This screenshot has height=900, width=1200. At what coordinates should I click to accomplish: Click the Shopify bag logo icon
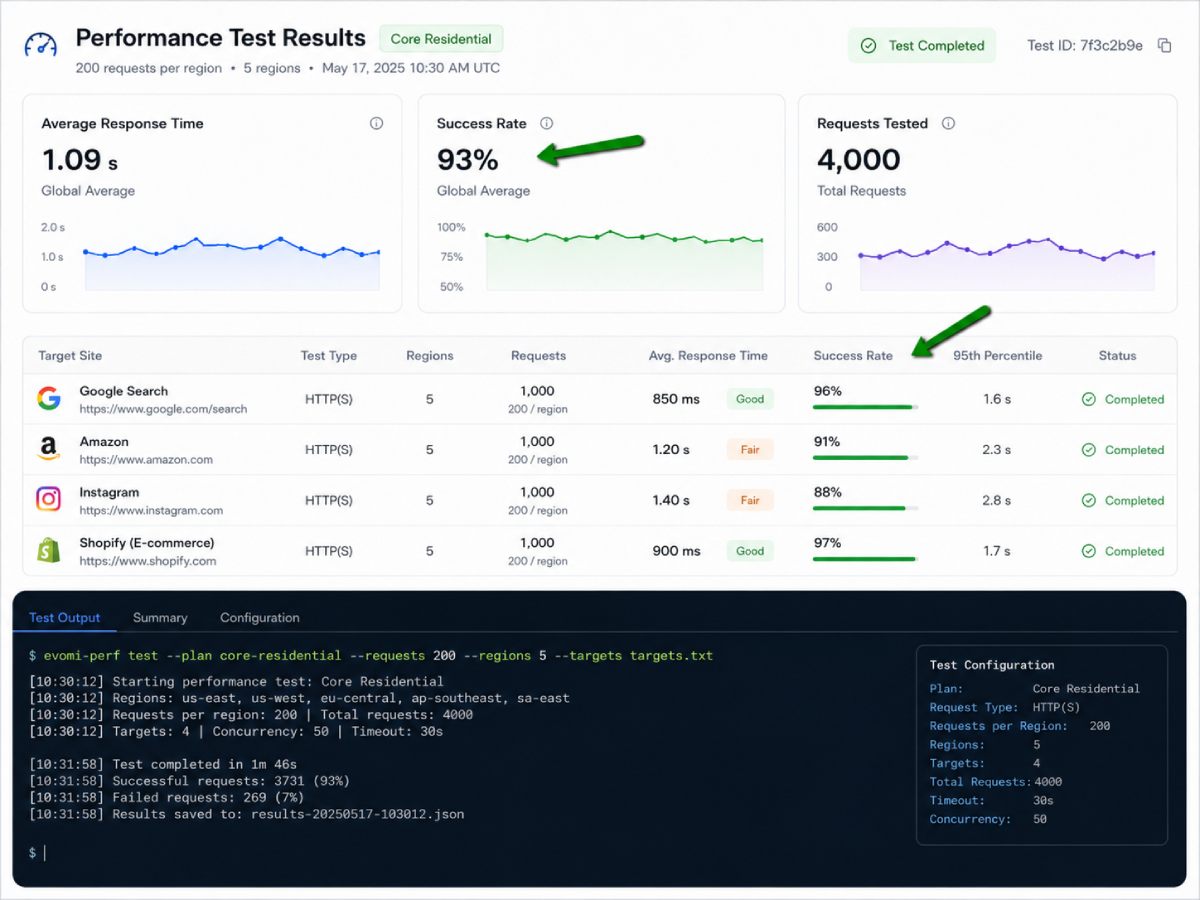48,551
